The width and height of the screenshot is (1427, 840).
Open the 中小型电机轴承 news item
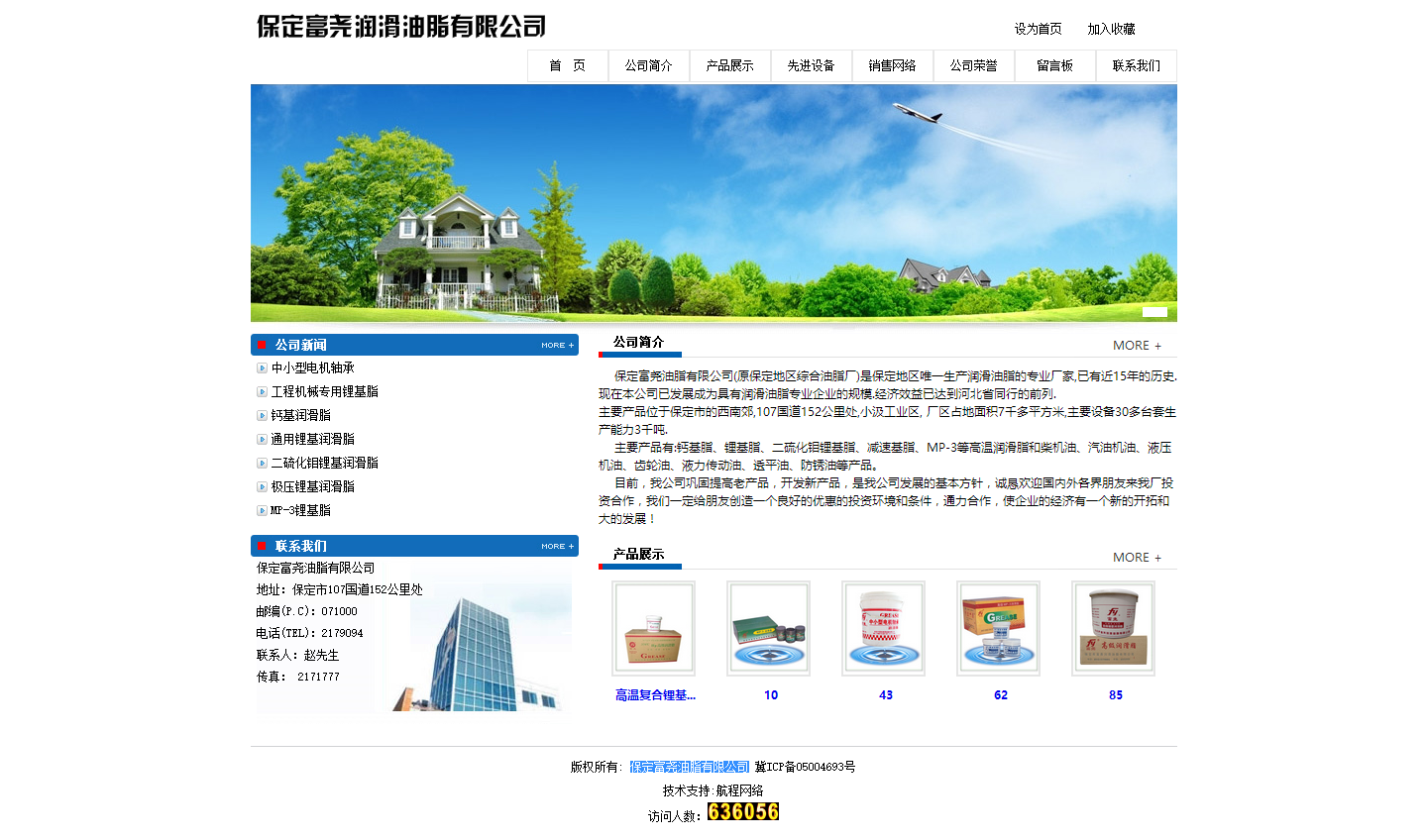[x=311, y=367]
